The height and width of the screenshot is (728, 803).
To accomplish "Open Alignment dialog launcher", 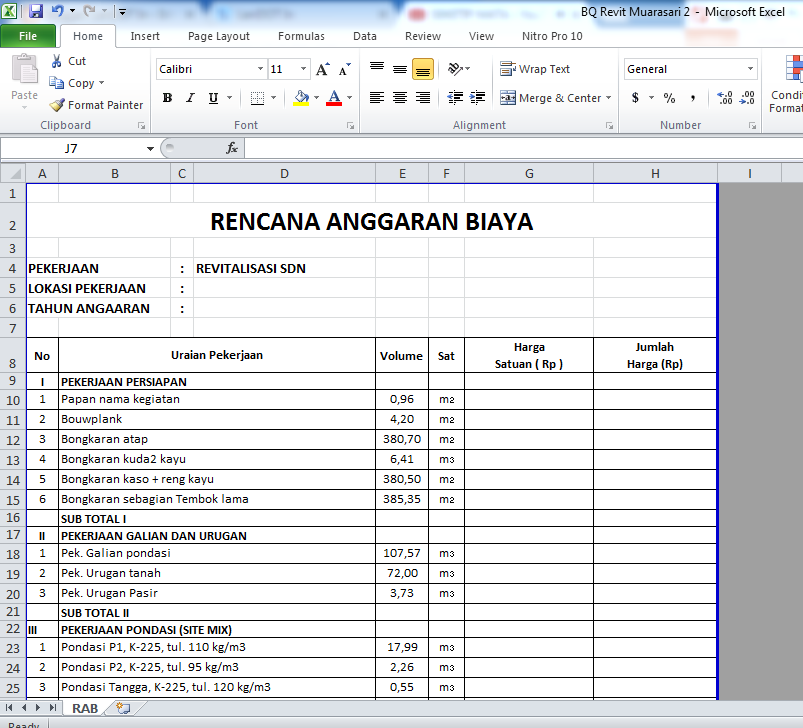I will point(609,125).
